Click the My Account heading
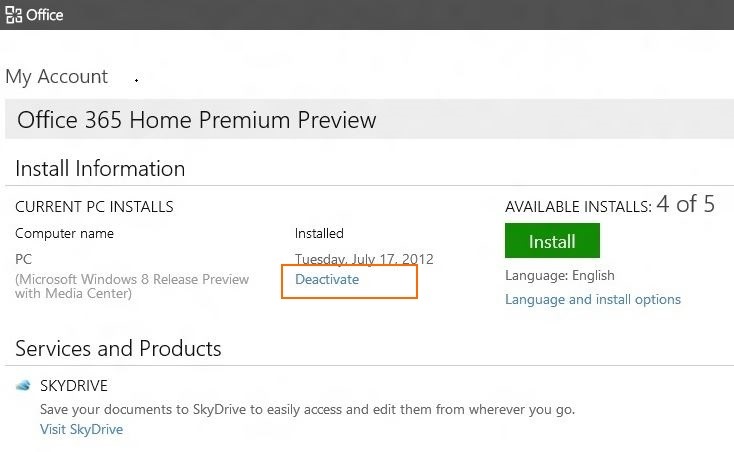Image resolution: width=734 pixels, height=452 pixels. point(57,76)
